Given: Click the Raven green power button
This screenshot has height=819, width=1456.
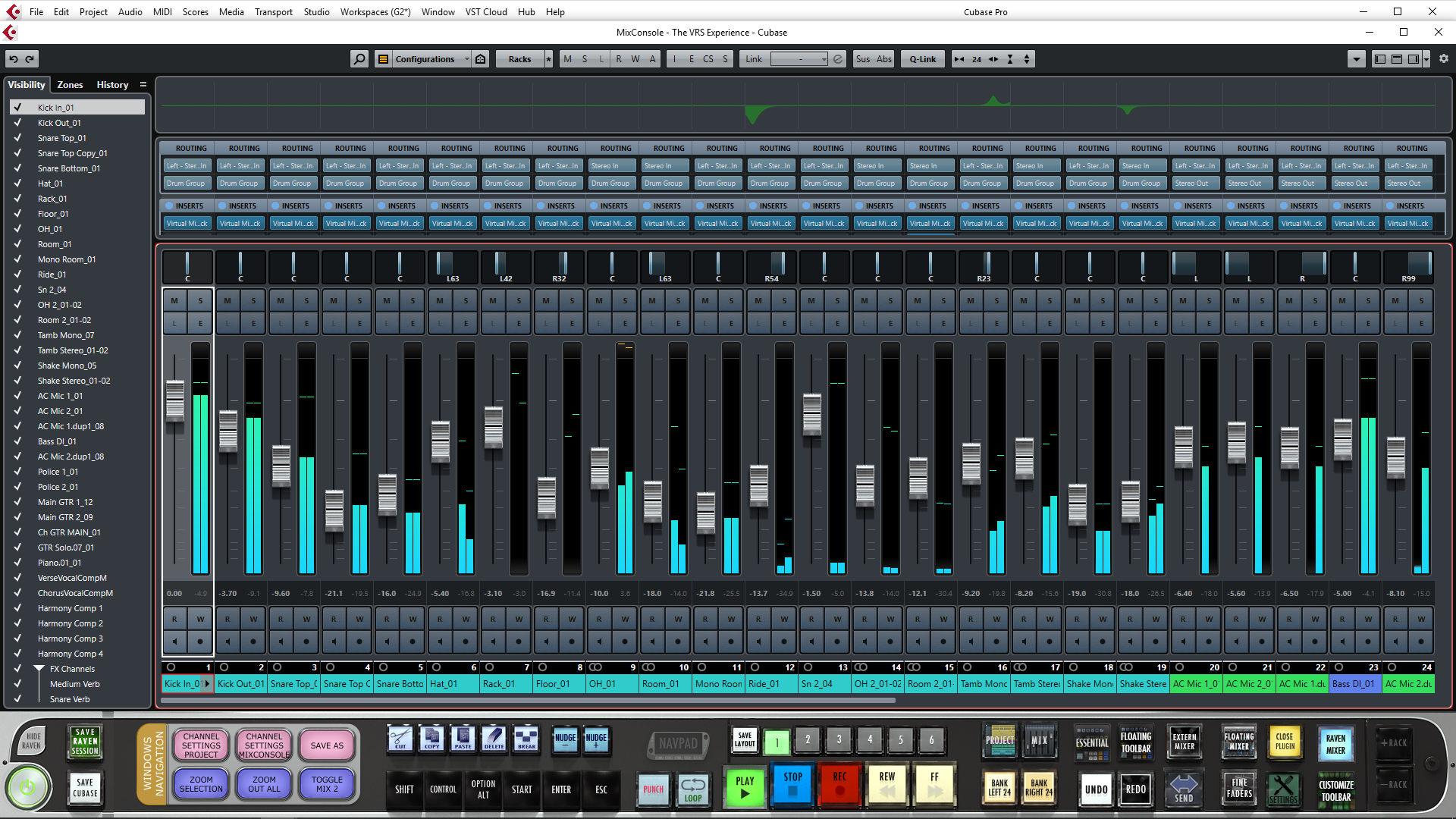Looking at the screenshot, I should click(28, 787).
